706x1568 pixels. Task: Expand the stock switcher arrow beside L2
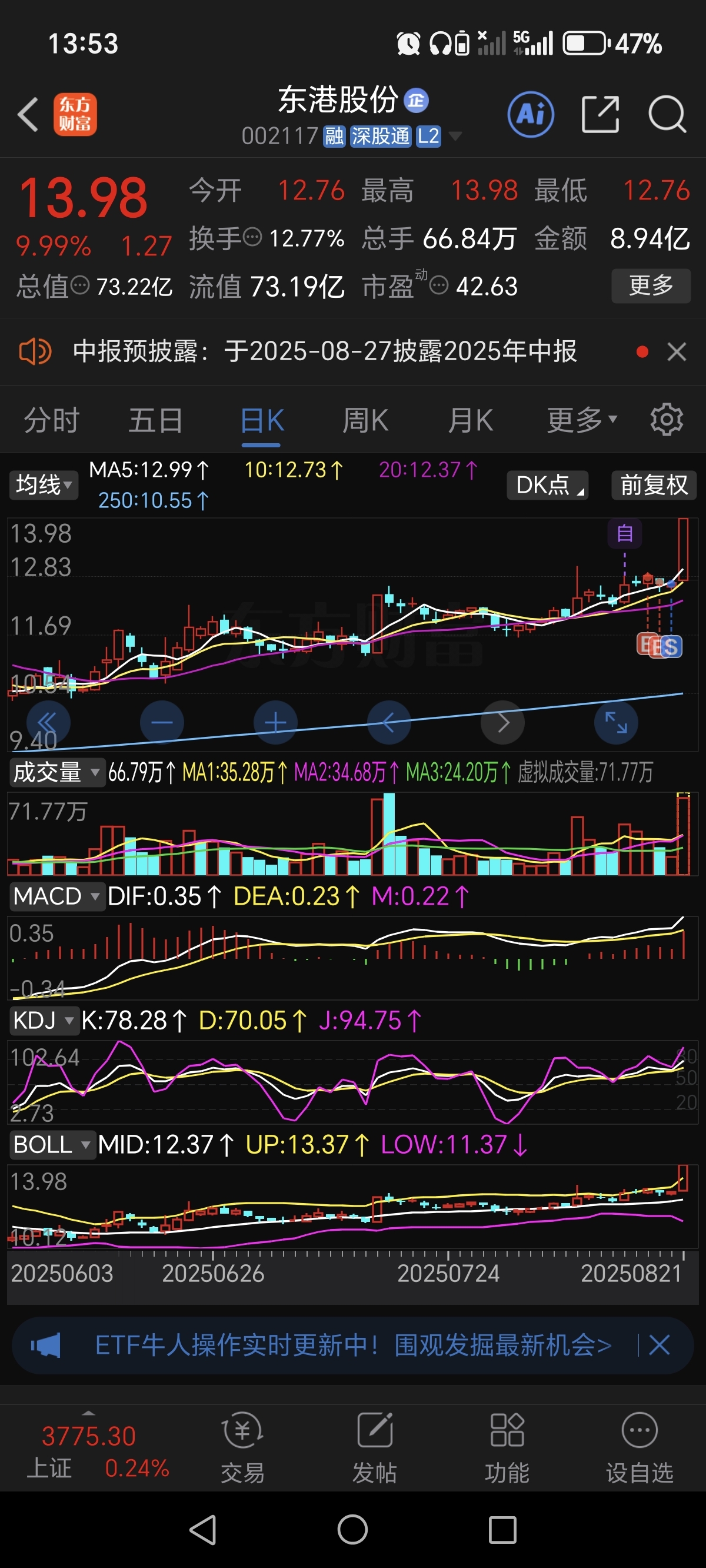[x=455, y=137]
